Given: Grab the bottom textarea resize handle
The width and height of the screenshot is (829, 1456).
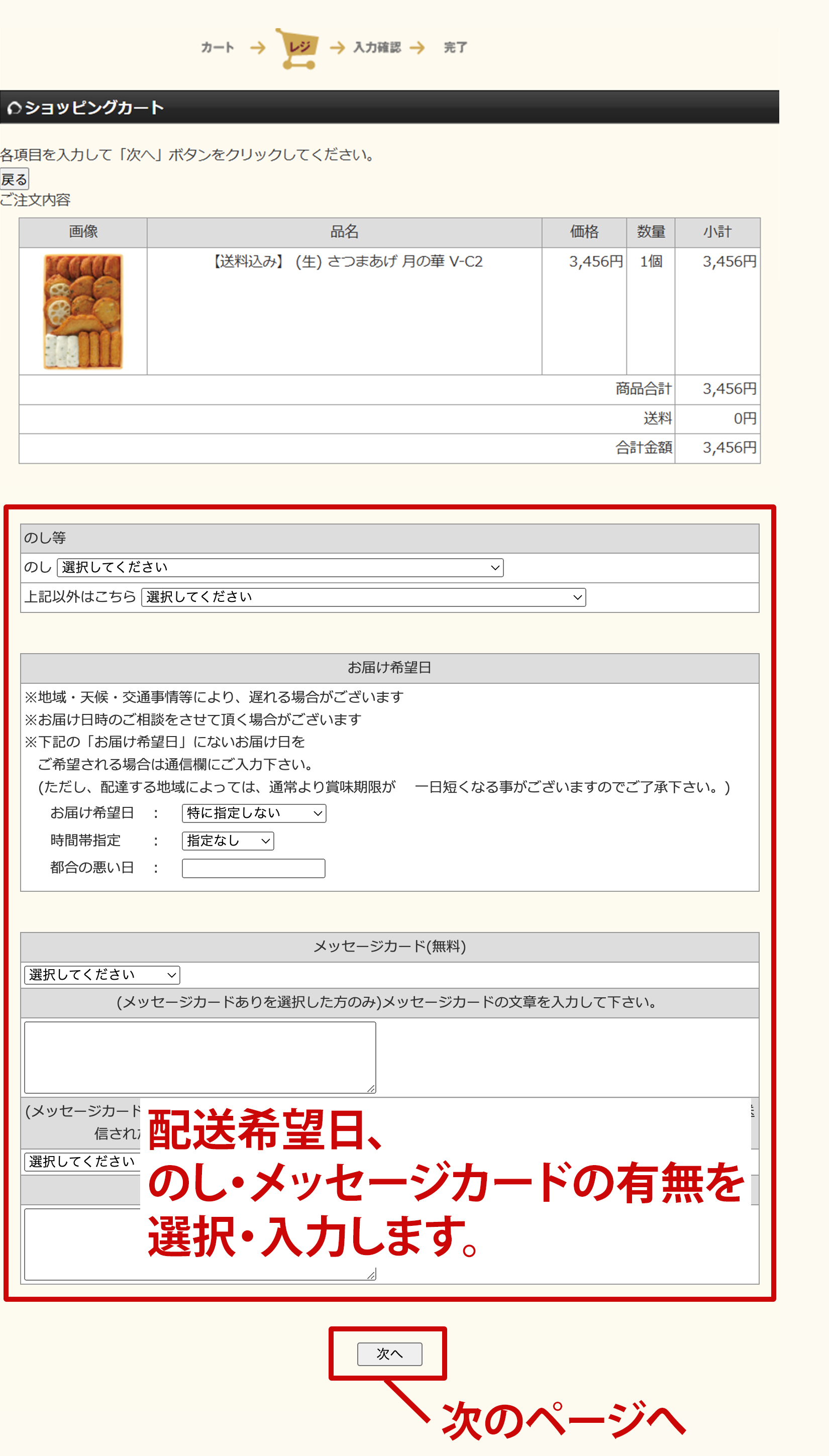Looking at the screenshot, I should 371,1275.
